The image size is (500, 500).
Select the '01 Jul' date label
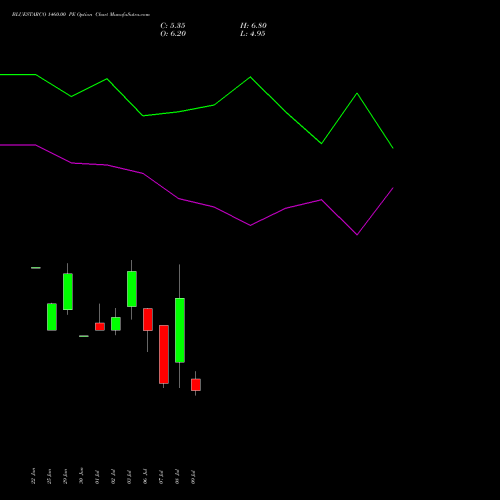(97, 477)
